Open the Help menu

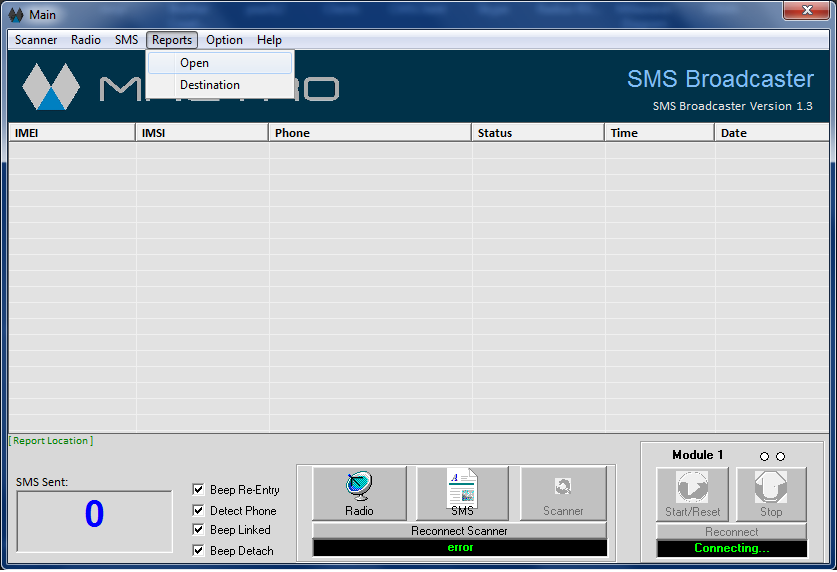click(269, 40)
